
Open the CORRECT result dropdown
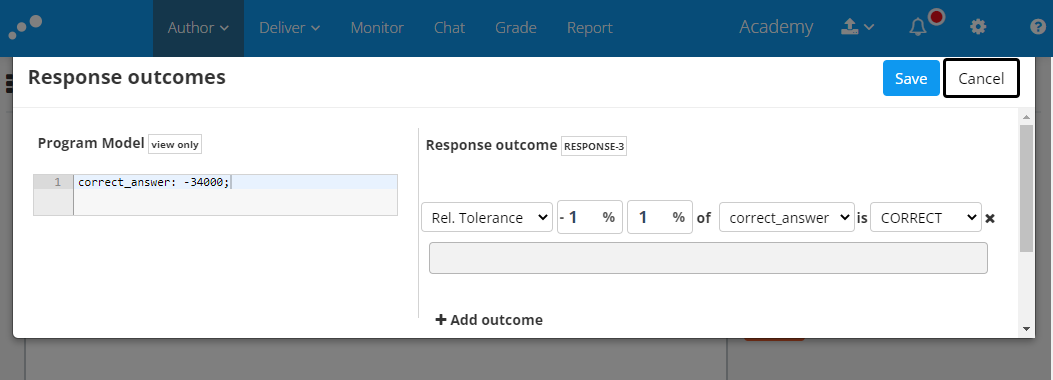(x=925, y=218)
